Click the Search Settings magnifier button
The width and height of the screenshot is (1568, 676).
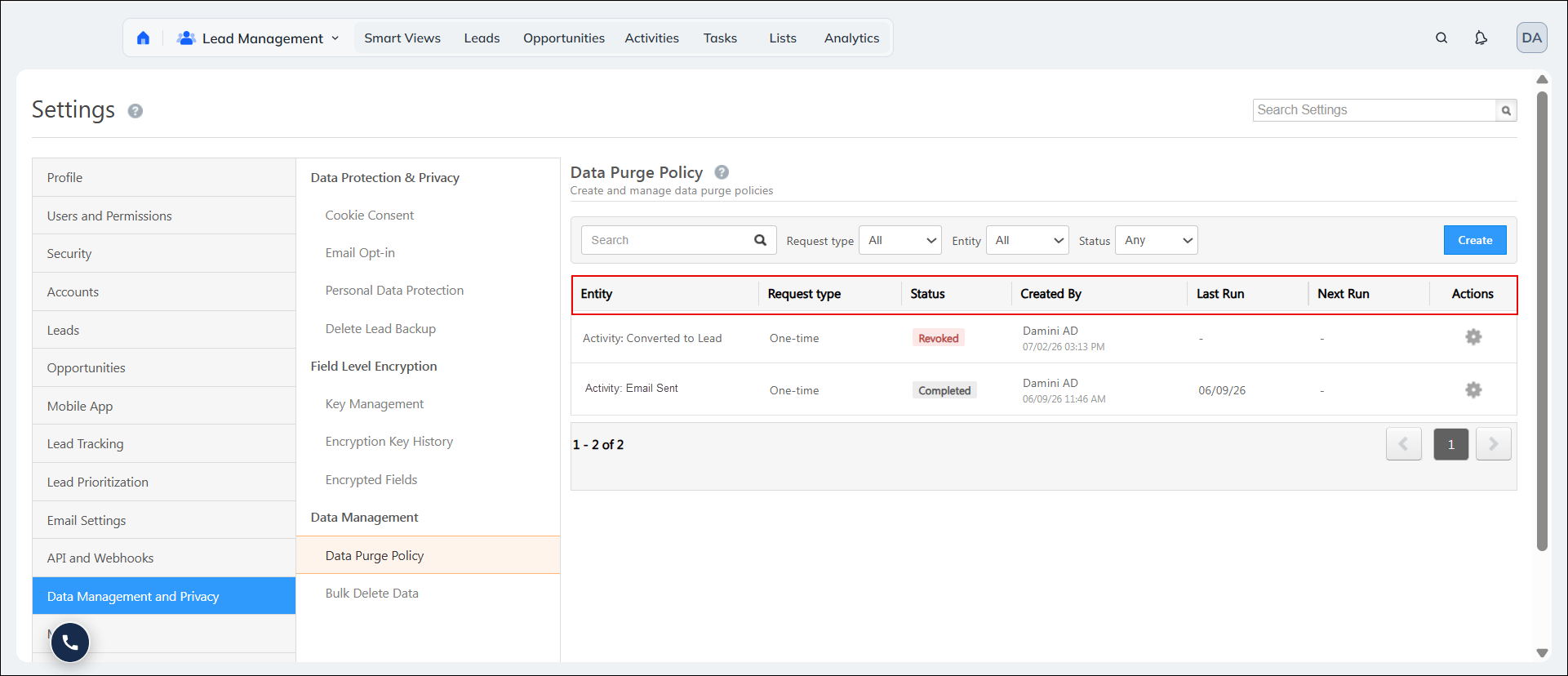pyautogui.click(x=1506, y=110)
